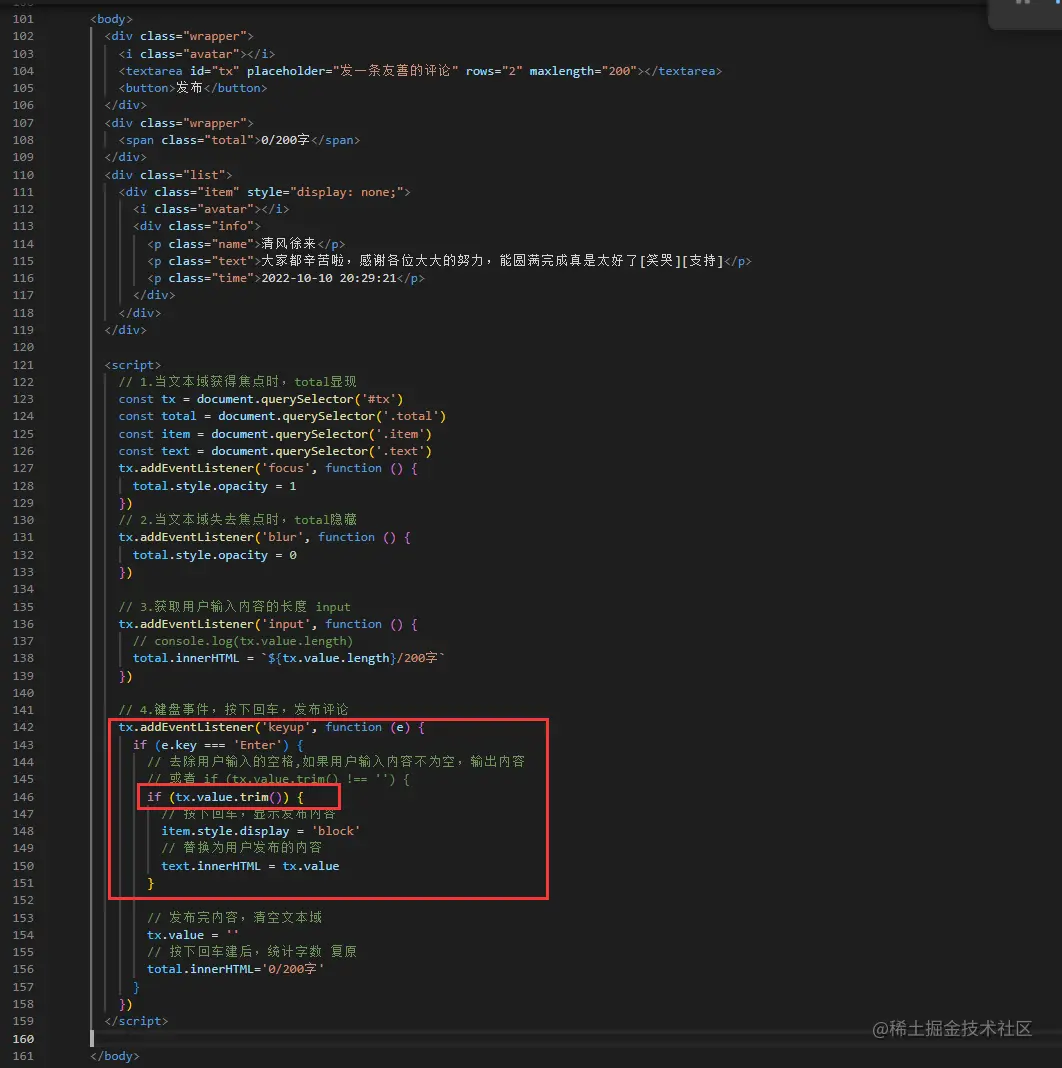This screenshot has height=1068, width=1062.
Task: Click the comment '4.键盘事件，按下回车'
Action: click(x=233, y=710)
